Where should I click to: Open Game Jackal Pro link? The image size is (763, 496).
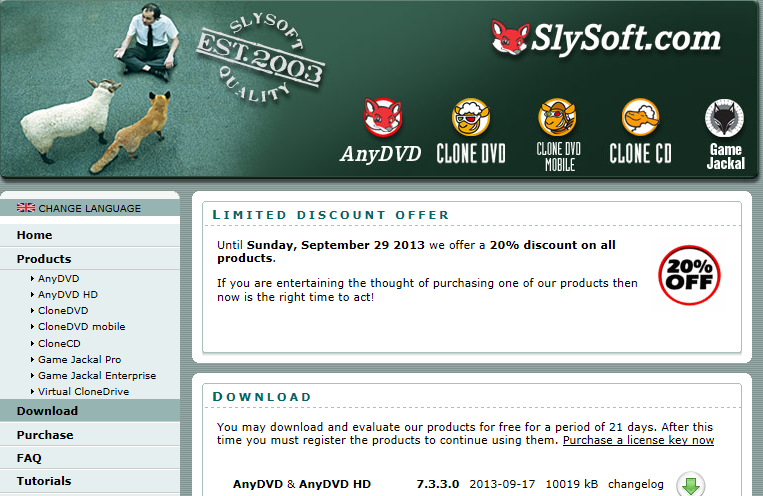click(x=80, y=360)
